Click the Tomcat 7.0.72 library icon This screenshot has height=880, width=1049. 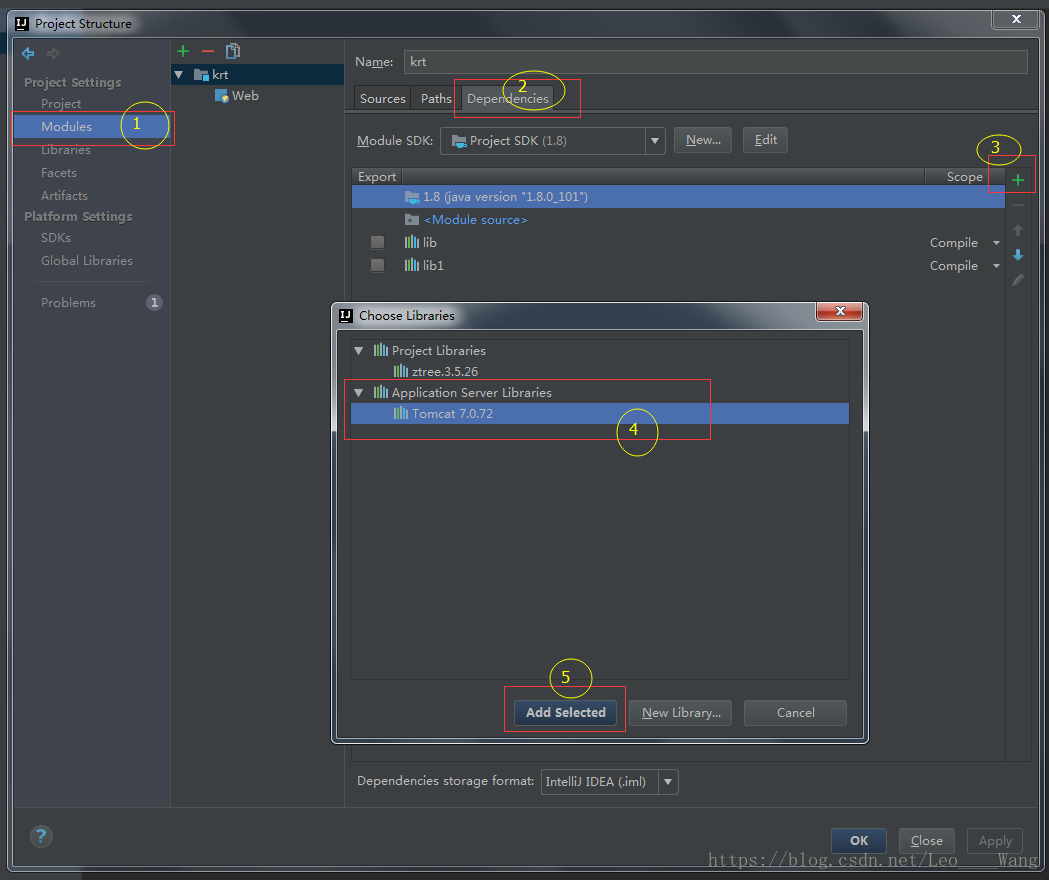coord(401,414)
